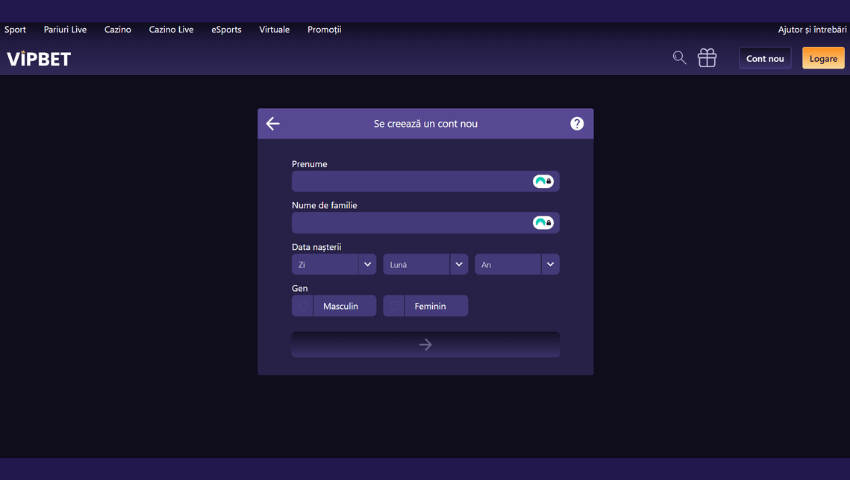Open Ajutor și întrebări help link
This screenshot has height=480, width=850.
pyautogui.click(x=811, y=30)
